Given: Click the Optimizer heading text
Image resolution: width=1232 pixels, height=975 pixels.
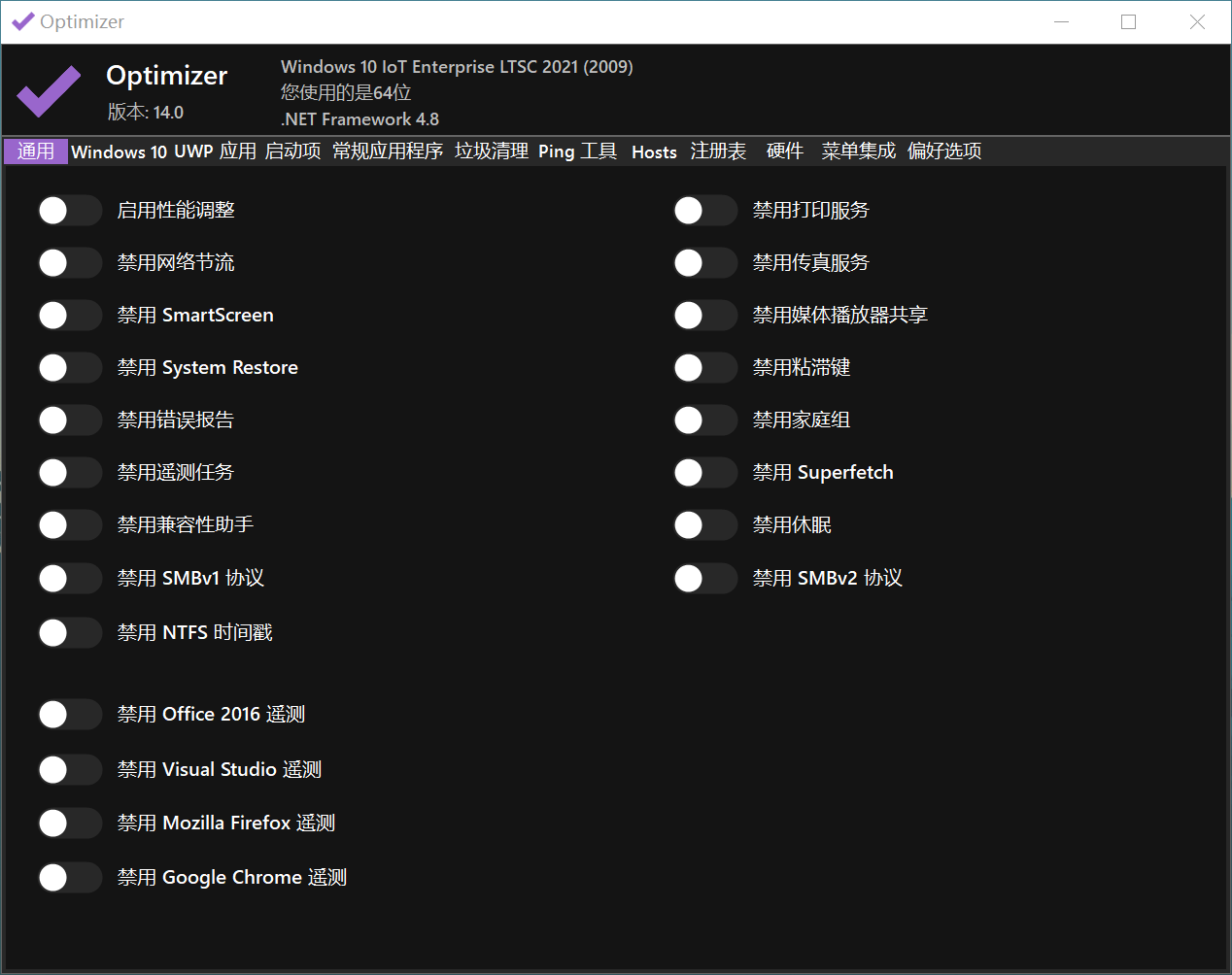Looking at the screenshot, I should click(167, 76).
